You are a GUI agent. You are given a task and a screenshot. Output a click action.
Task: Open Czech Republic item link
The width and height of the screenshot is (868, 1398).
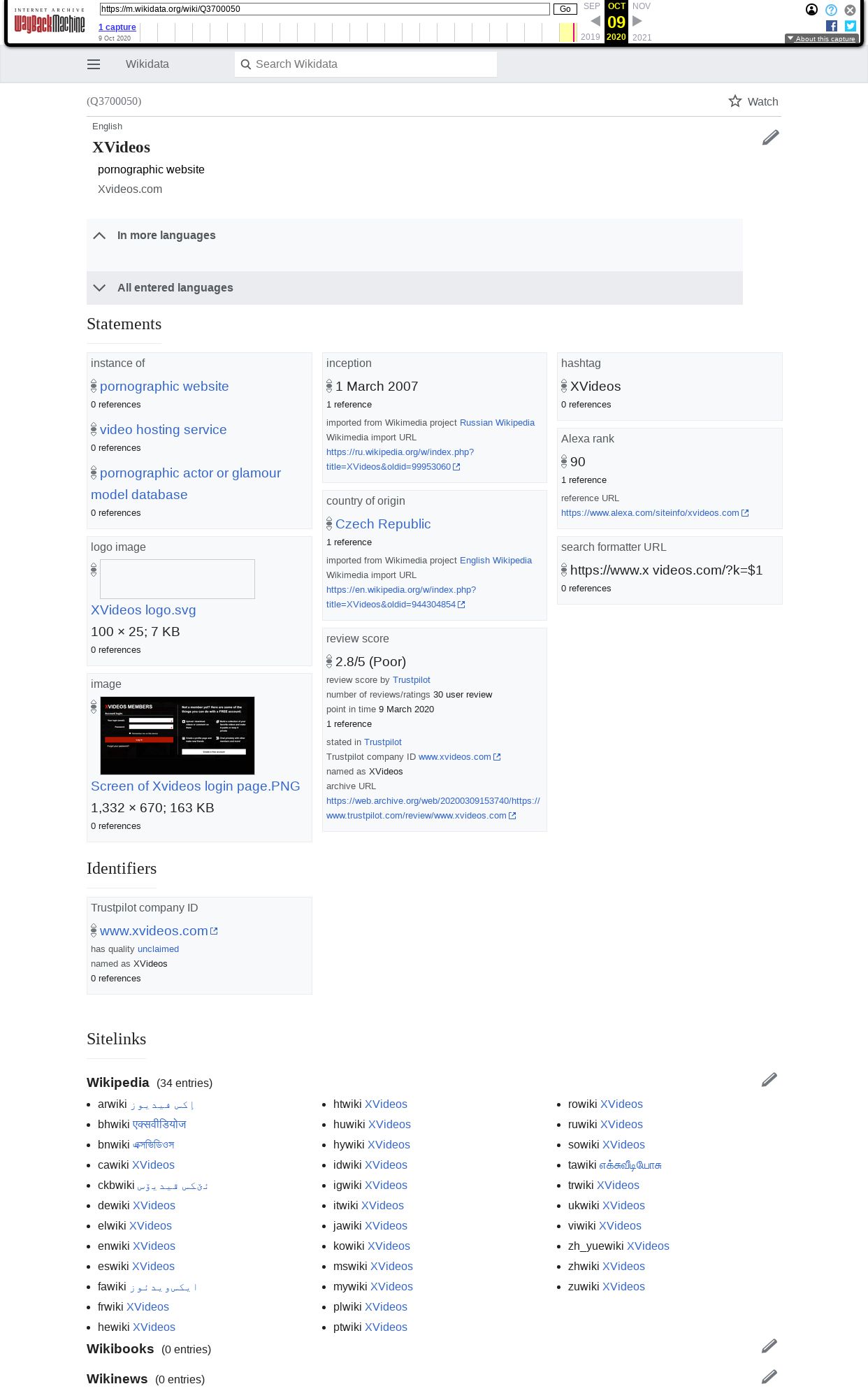coord(383,524)
